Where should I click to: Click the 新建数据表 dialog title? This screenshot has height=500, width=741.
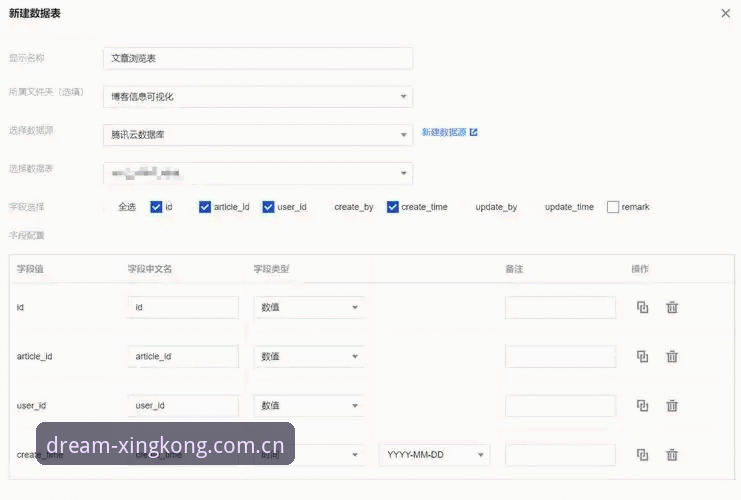point(34,13)
